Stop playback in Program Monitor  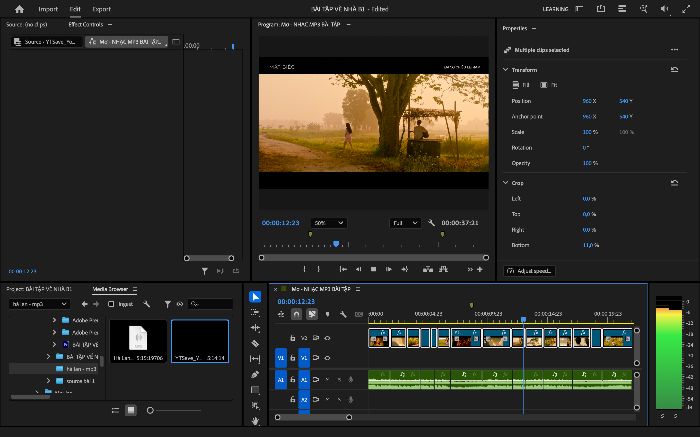pos(374,269)
